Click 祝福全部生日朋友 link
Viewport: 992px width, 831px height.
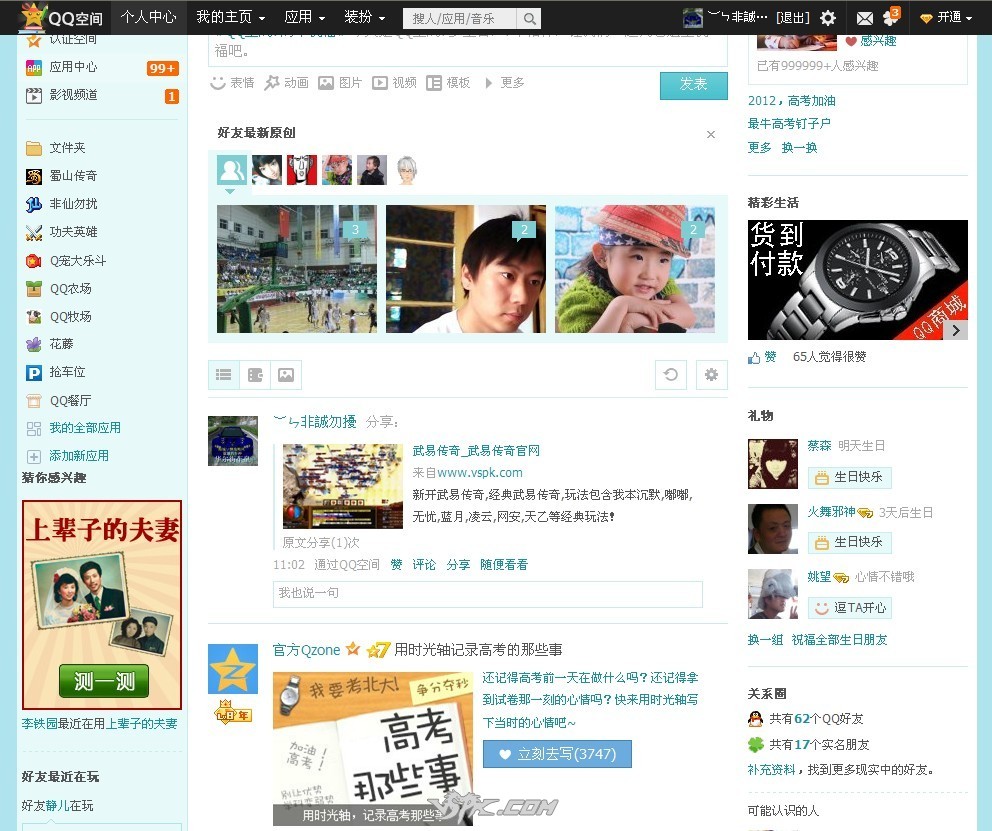[839, 640]
